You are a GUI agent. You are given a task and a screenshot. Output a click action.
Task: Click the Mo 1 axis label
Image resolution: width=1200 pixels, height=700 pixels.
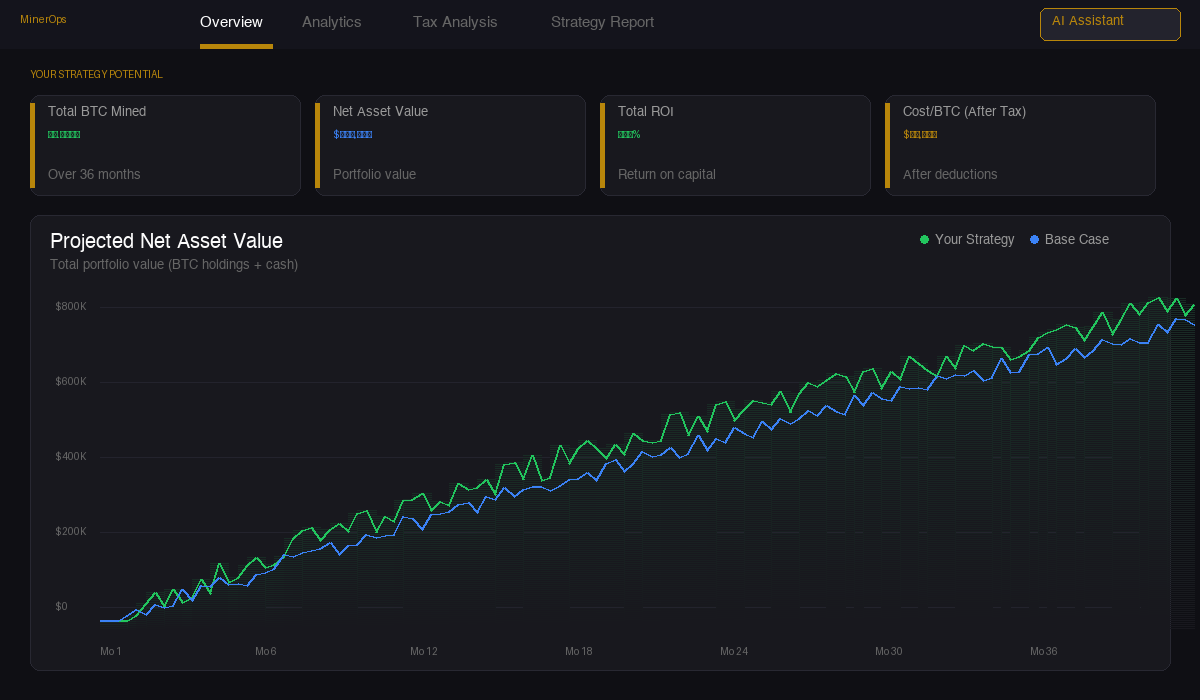[x=111, y=651]
